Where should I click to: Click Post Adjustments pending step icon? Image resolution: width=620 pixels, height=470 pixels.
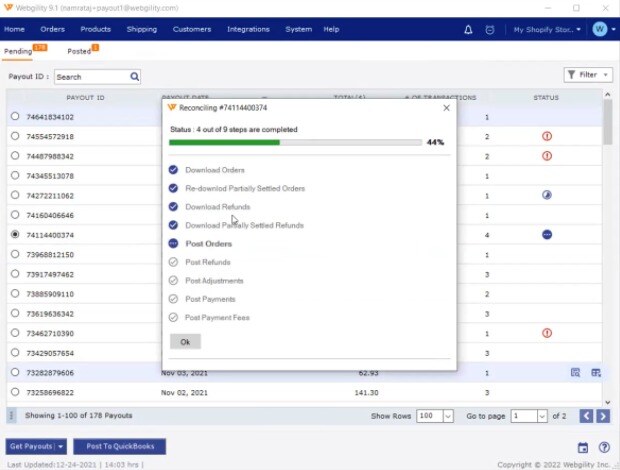click(173, 280)
